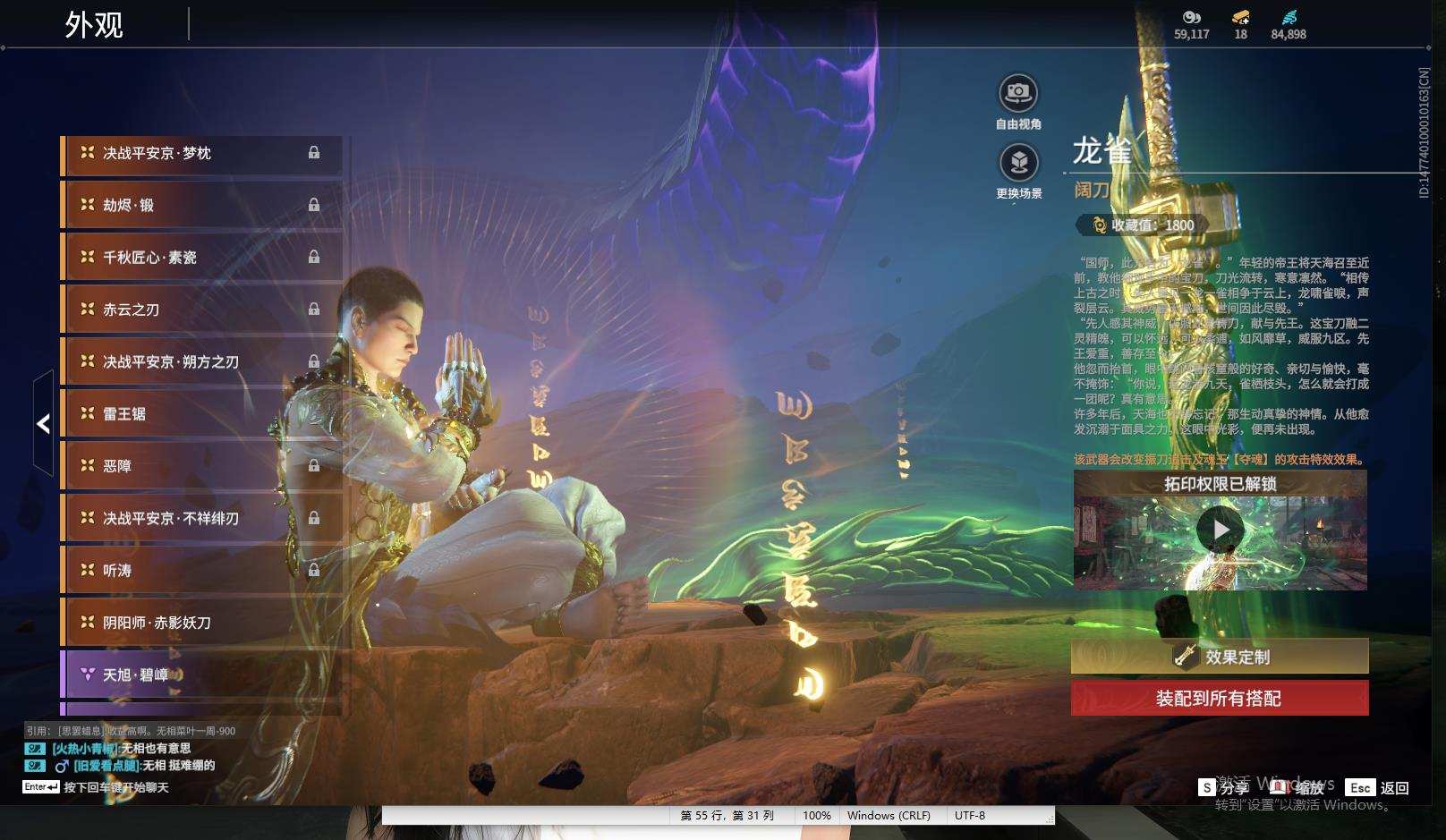
Task: Select the 赤云之刃 skin
Action: pyautogui.click(x=201, y=310)
